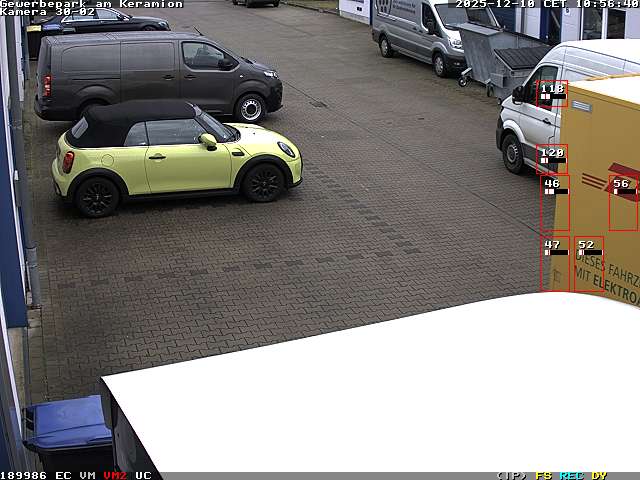
Task: Select detection box labeled 52
Action: point(588,264)
